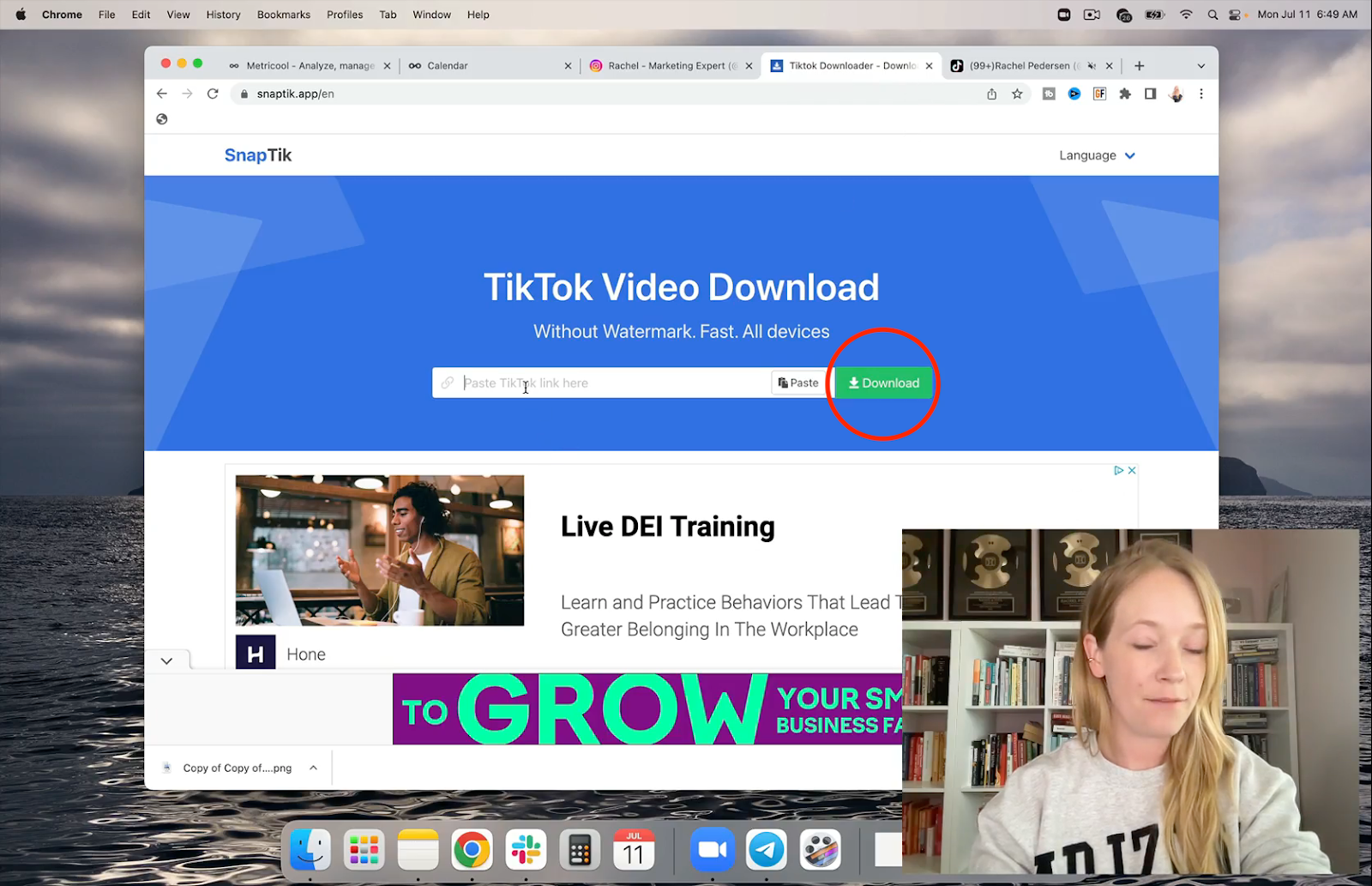Click the Hone advertiser name
Image resolution: width=1372 pixels, height=886 pixels.
[306, 654]
